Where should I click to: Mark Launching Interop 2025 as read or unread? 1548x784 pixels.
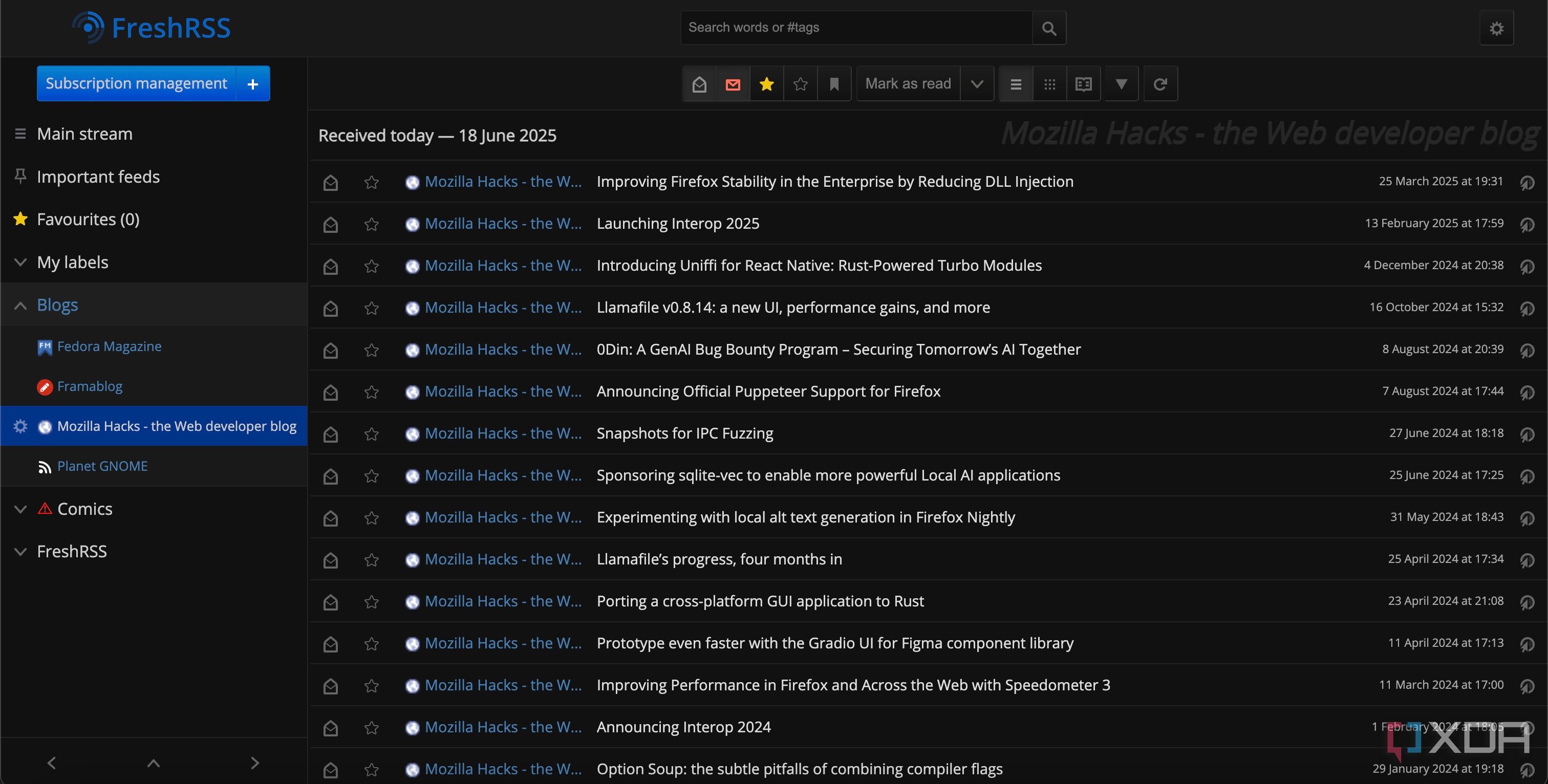(331, 224)
